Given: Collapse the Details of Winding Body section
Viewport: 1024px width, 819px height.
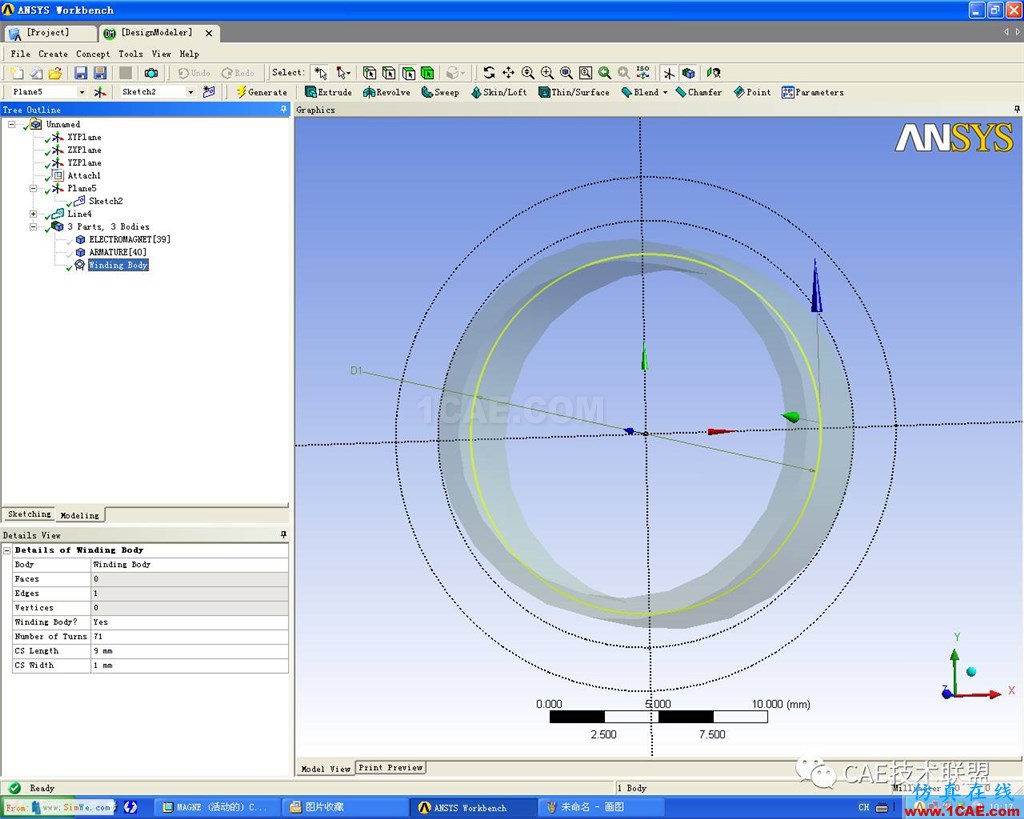Looking at the screenshot, I should coord(7,551).
